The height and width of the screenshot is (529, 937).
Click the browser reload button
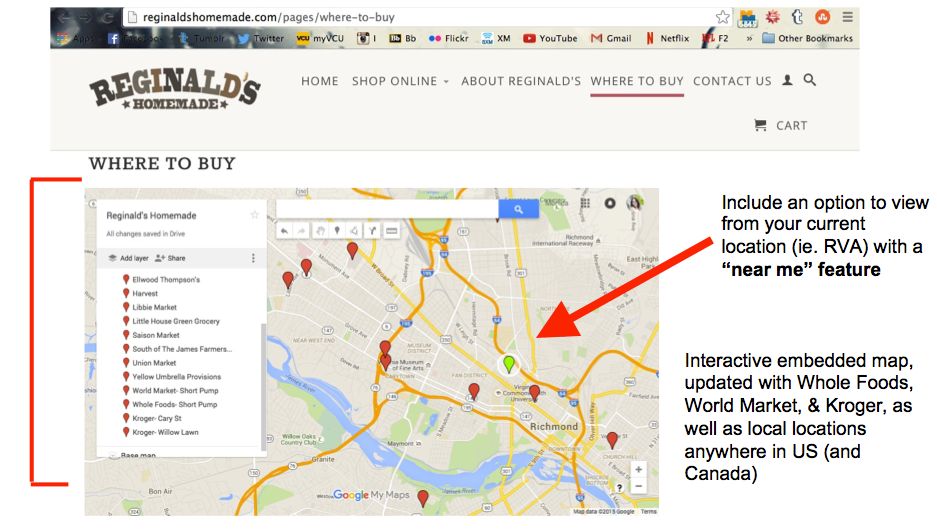(107, 17)
